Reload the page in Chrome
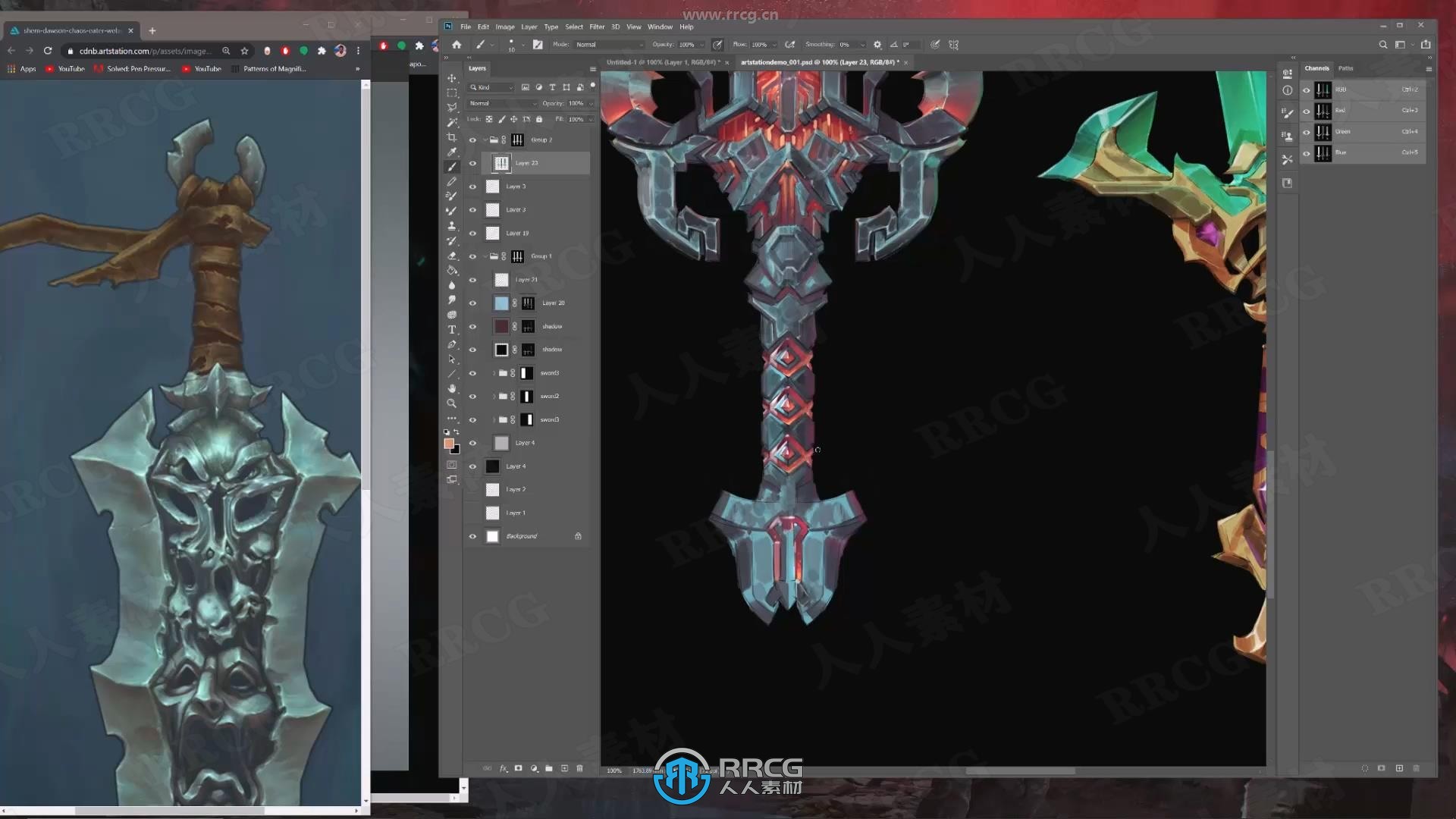The width and height of the screenshot is (1456, 819). 48,51
